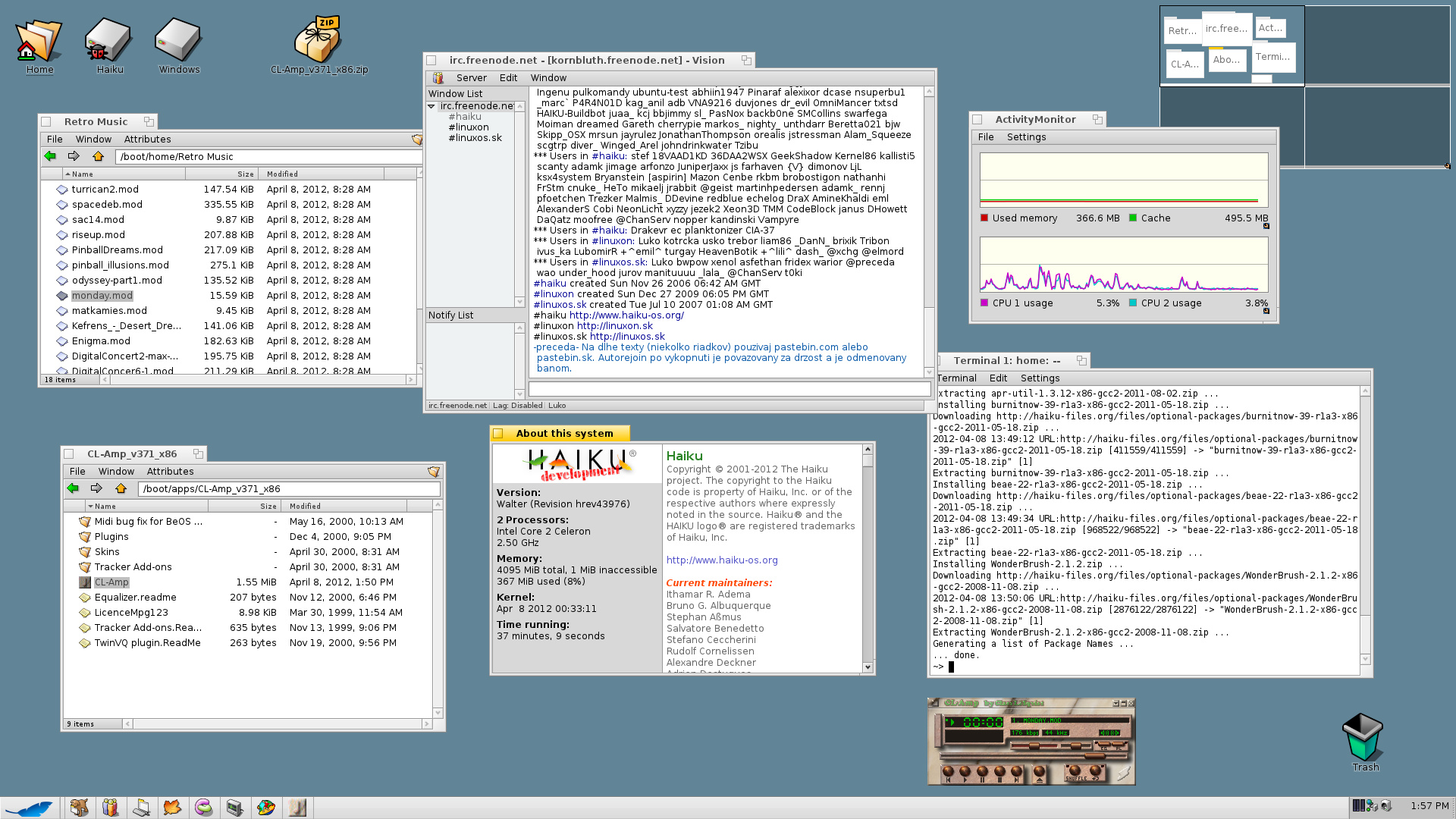Select the Plugins folder in CL-Amp window
The image size is (1456, 819).
coord(111,537)
